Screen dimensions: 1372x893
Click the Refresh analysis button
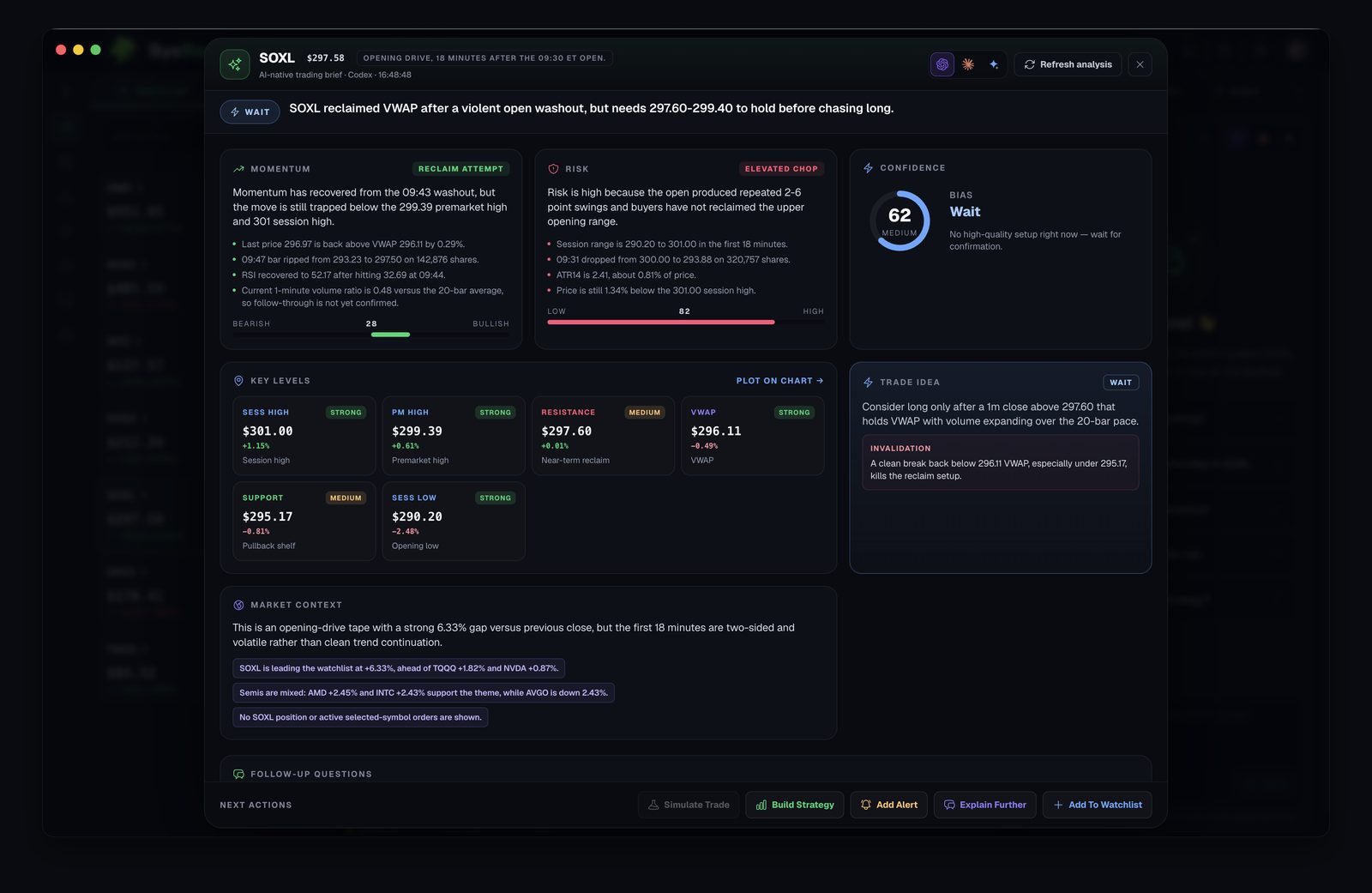click(x=1068, y=64)
